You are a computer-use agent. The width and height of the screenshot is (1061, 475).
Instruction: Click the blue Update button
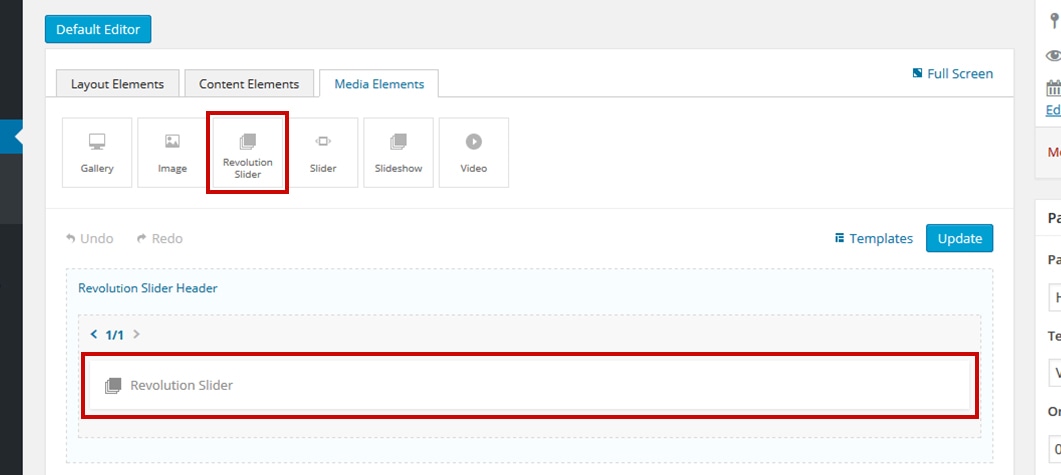click(x=960, y=238)
